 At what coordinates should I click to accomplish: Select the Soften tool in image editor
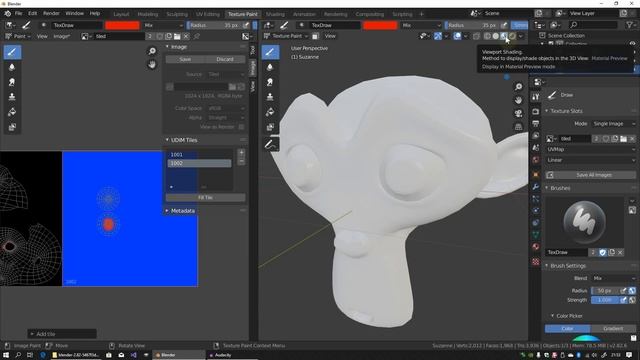(12, 67)
